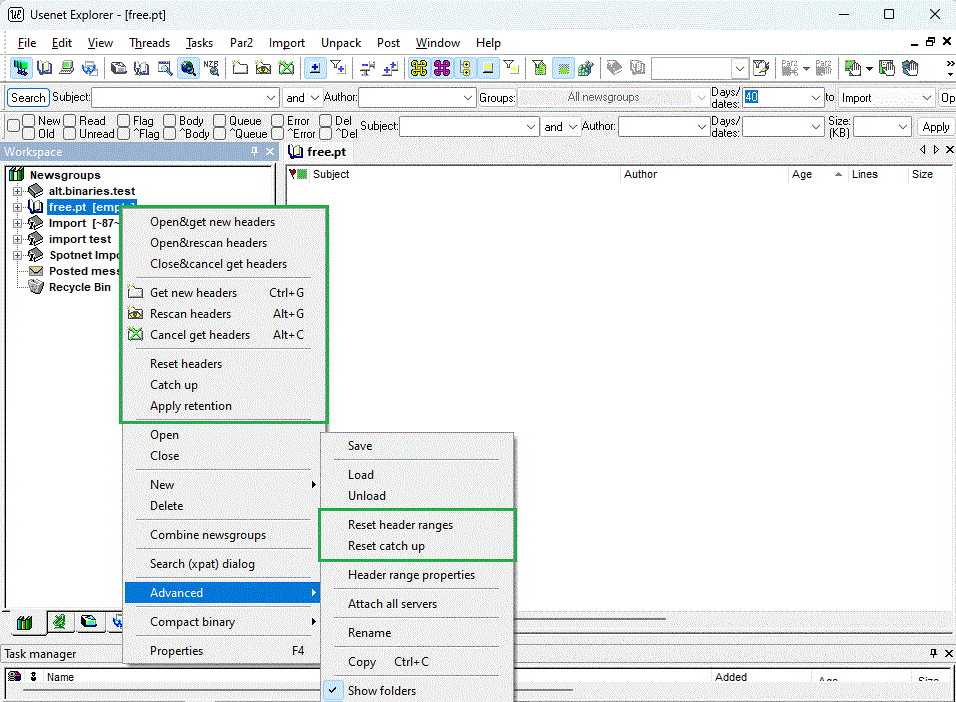Click the first yellow knot toolbar icon

[x=418, y=68]
